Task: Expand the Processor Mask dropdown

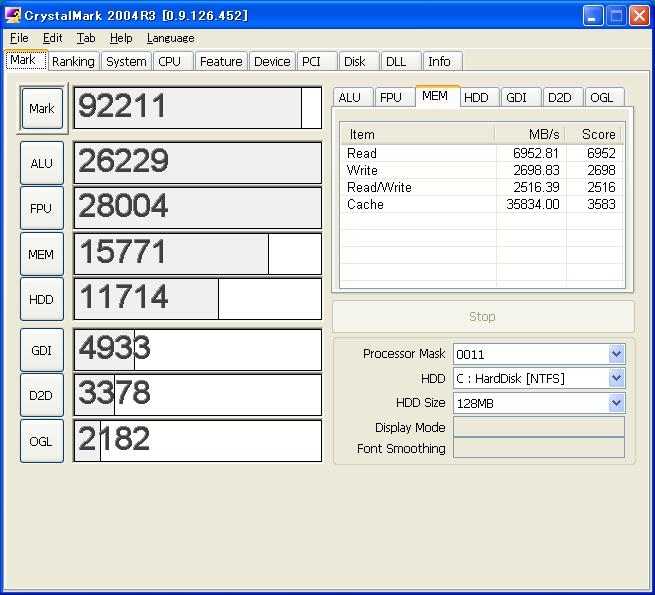Action: pos(616,354)
